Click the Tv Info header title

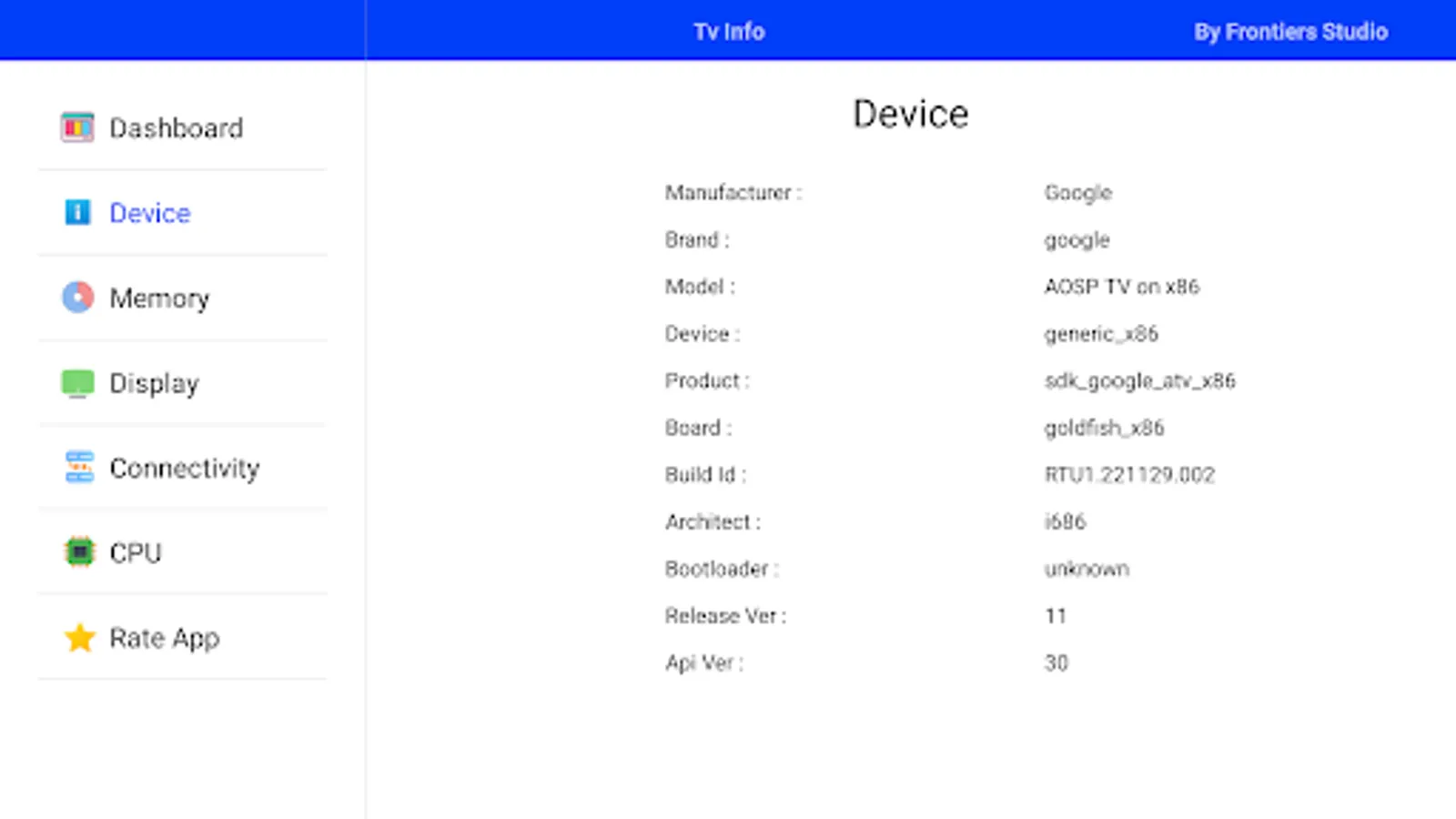click(x=729, y=32)
